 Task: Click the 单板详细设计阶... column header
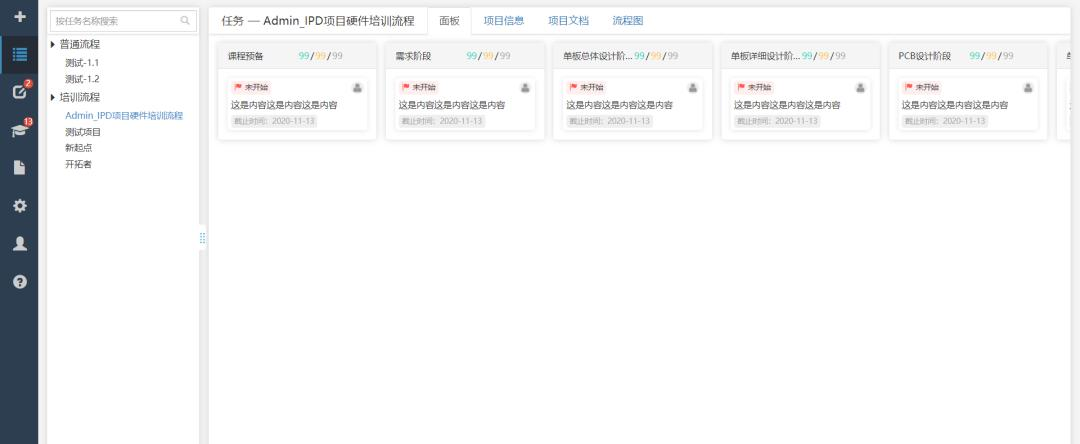coord(800,56)
